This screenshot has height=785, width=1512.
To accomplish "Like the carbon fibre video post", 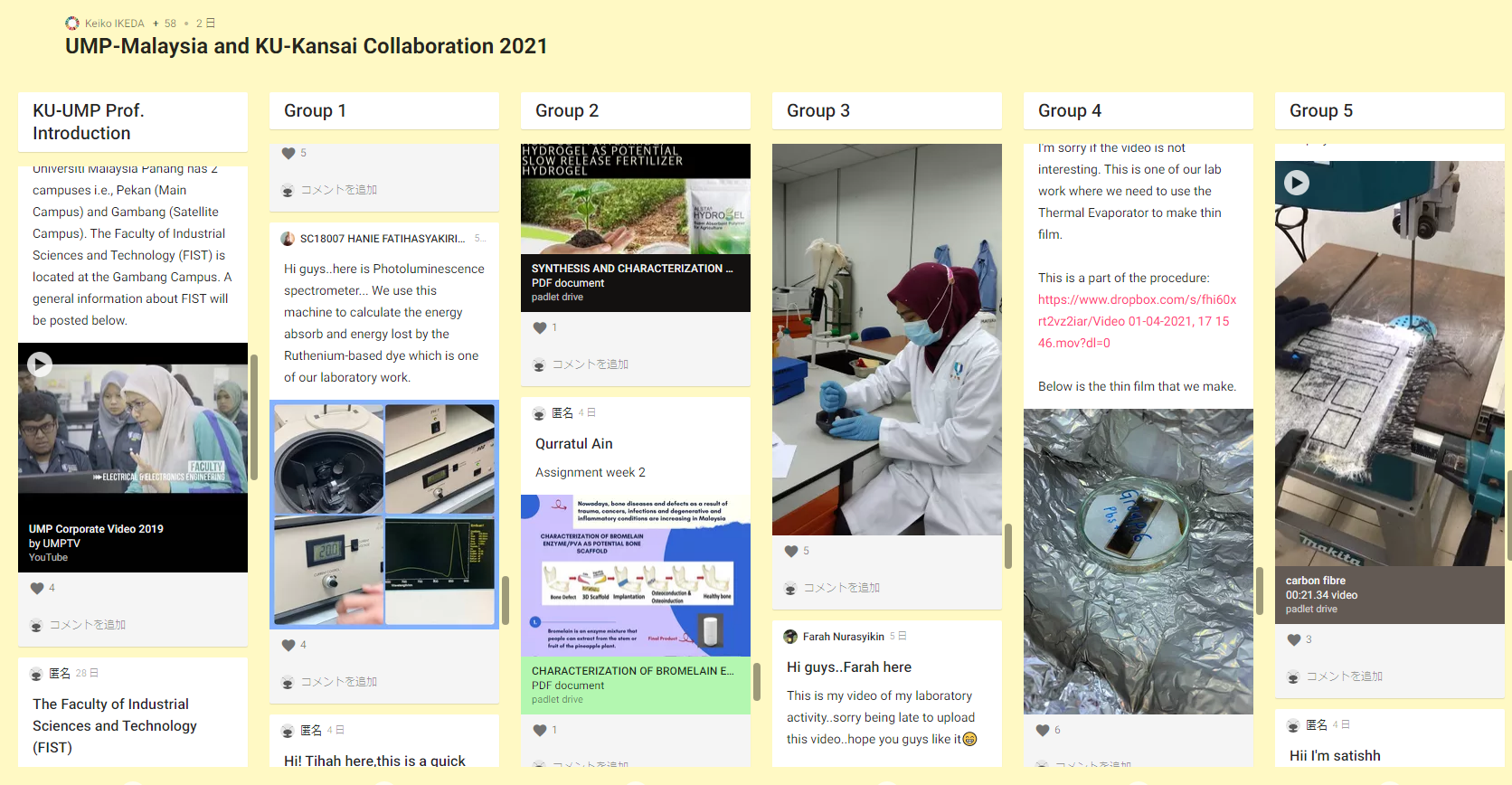I will click(1294, 640).
